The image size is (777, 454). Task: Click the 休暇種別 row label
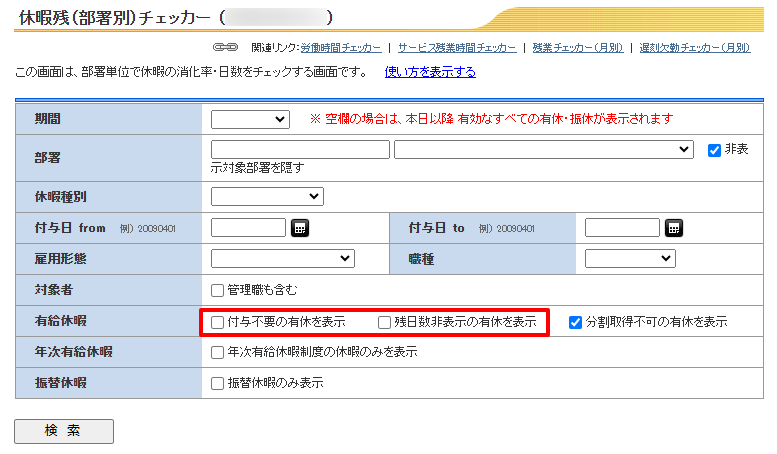coord(60,197)
